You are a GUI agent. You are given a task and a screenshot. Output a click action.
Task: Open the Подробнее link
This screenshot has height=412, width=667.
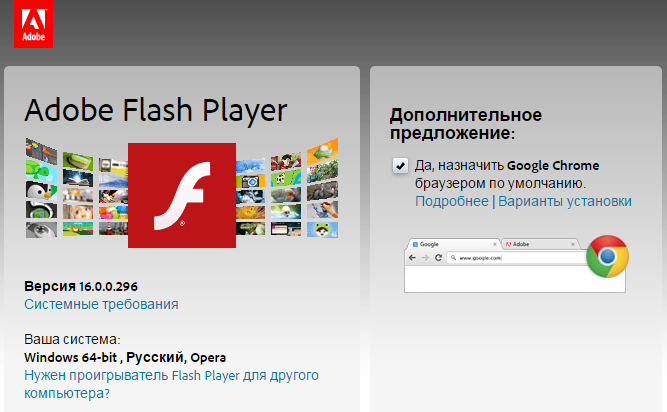click(452, 201)
